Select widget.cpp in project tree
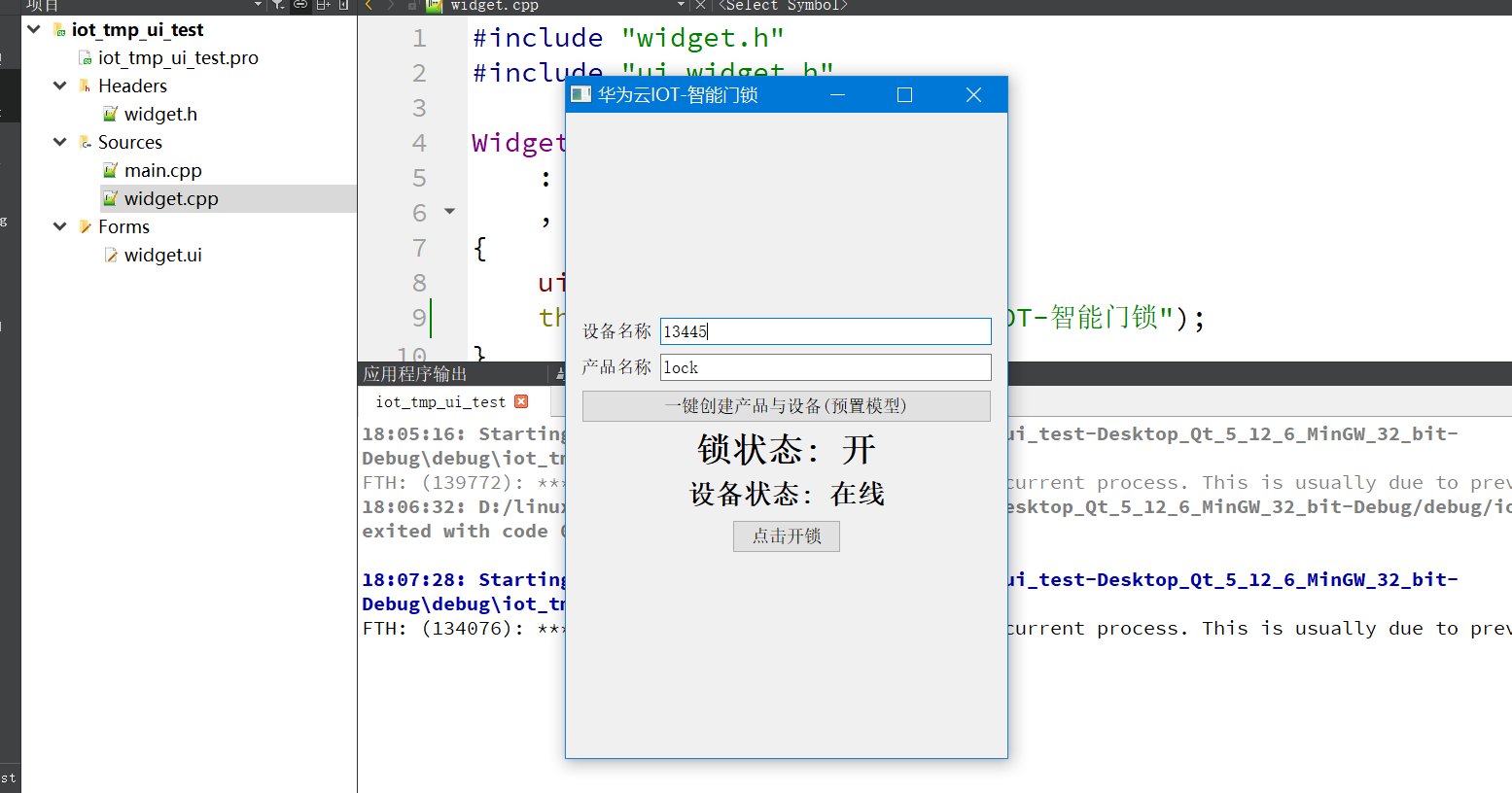This screenshot has width=1512, height=793. (x=171, y=198)
